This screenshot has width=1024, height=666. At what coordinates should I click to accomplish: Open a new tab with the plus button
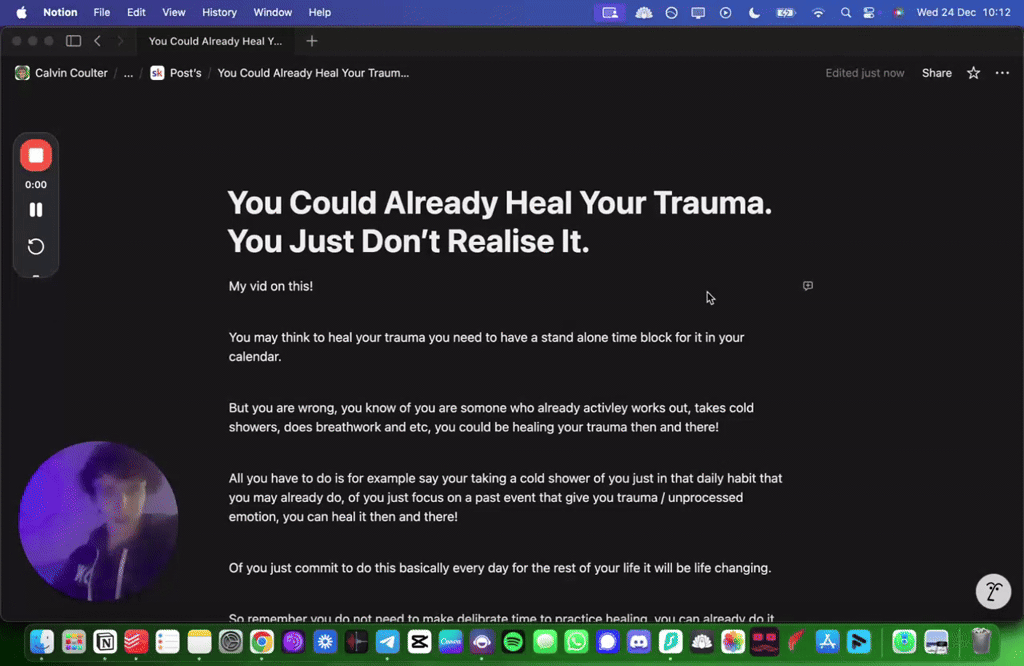[x=310, y=42]
